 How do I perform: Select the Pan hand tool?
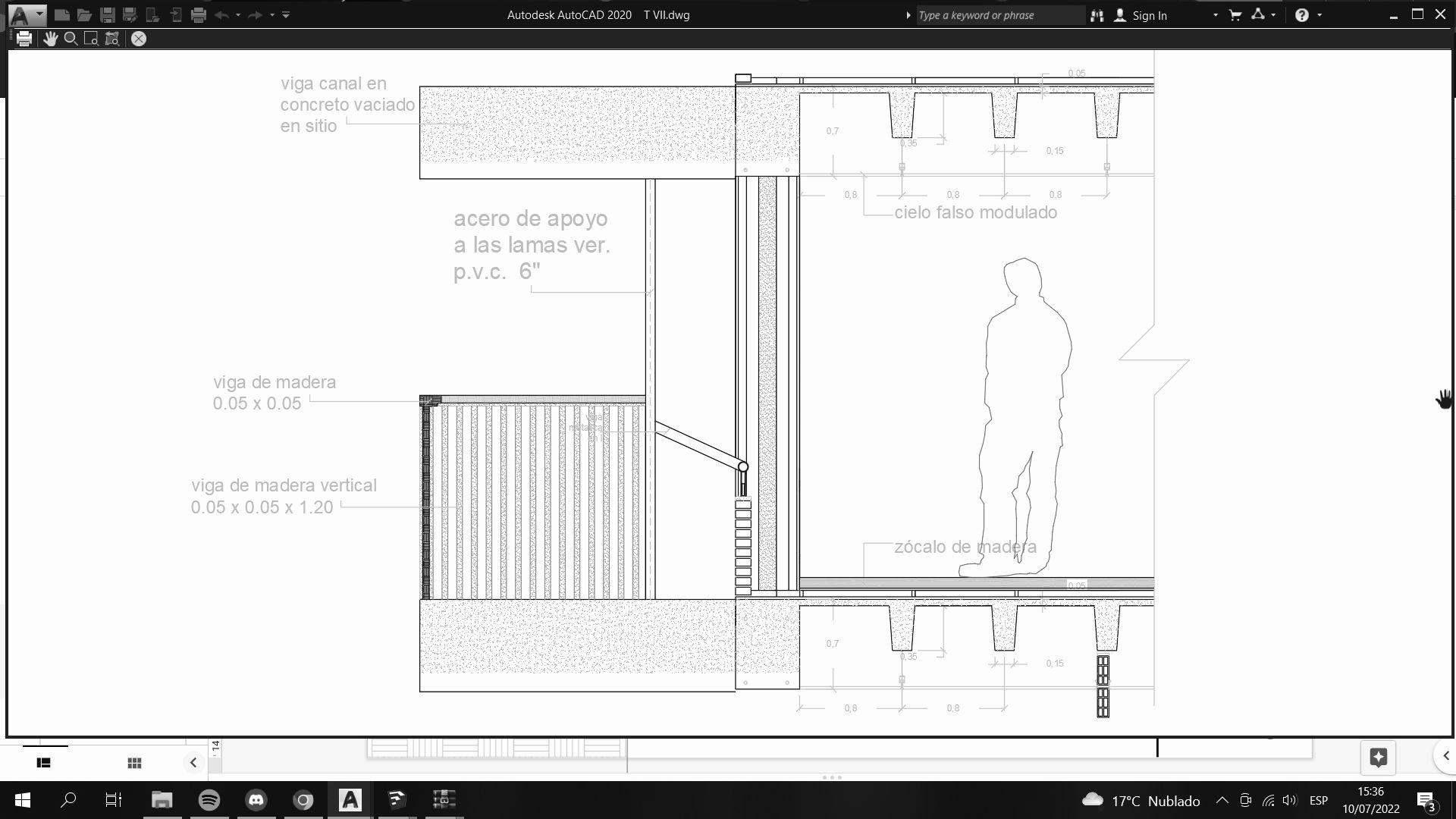50,39
